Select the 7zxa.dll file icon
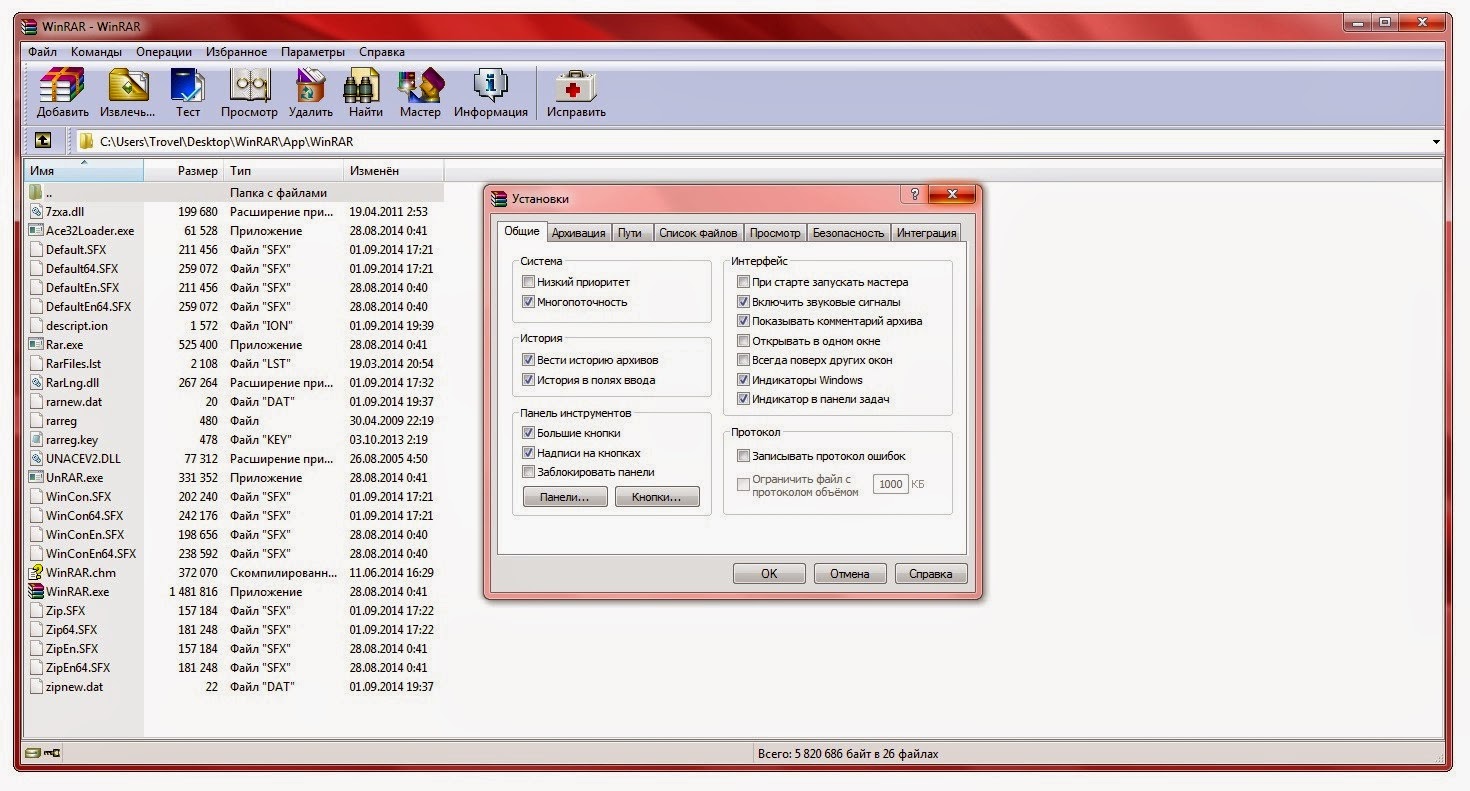The height and width of the screenshot is (791, 1470). (x=37, y=211)
